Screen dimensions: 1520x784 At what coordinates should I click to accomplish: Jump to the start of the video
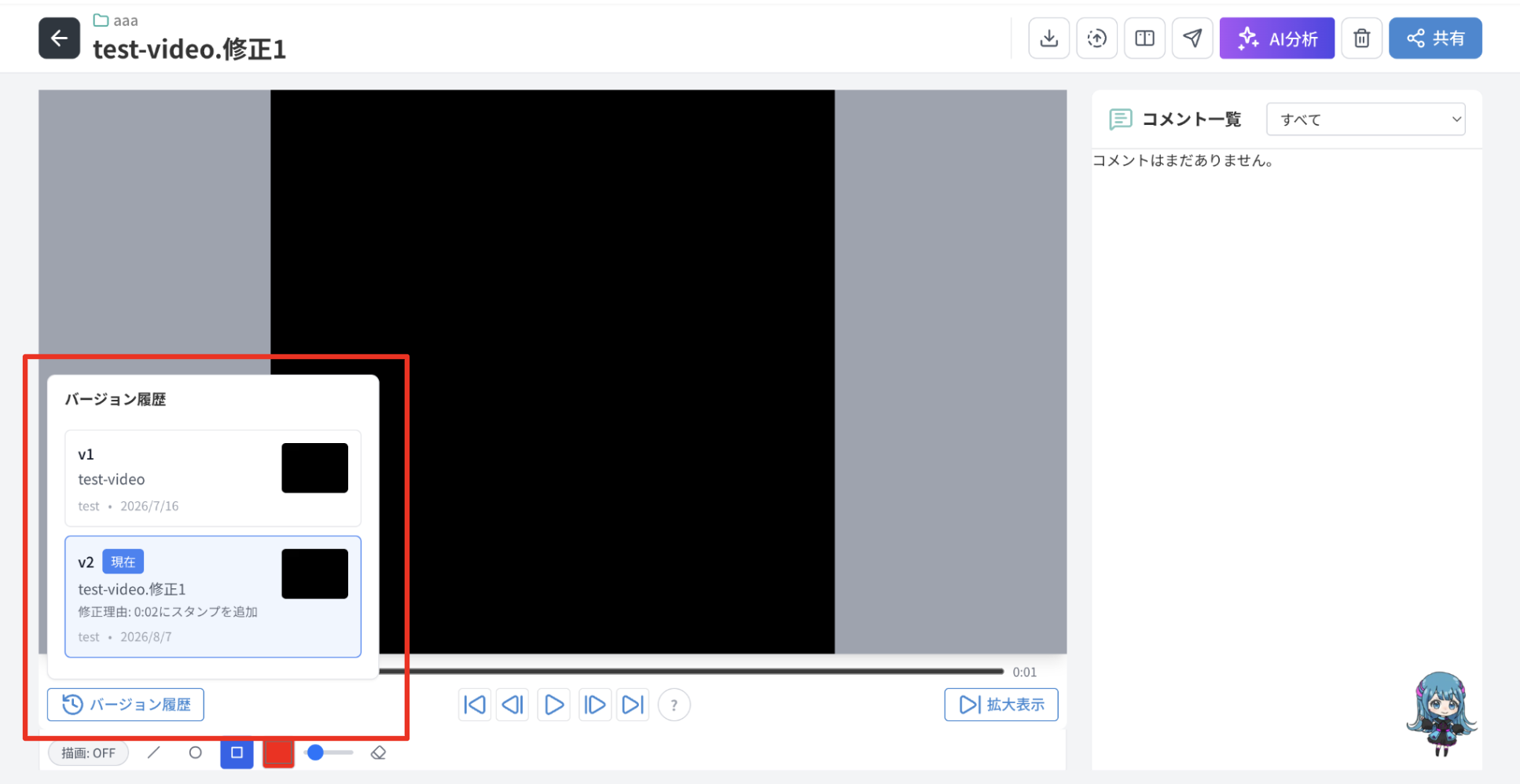(x=475, y=705)
